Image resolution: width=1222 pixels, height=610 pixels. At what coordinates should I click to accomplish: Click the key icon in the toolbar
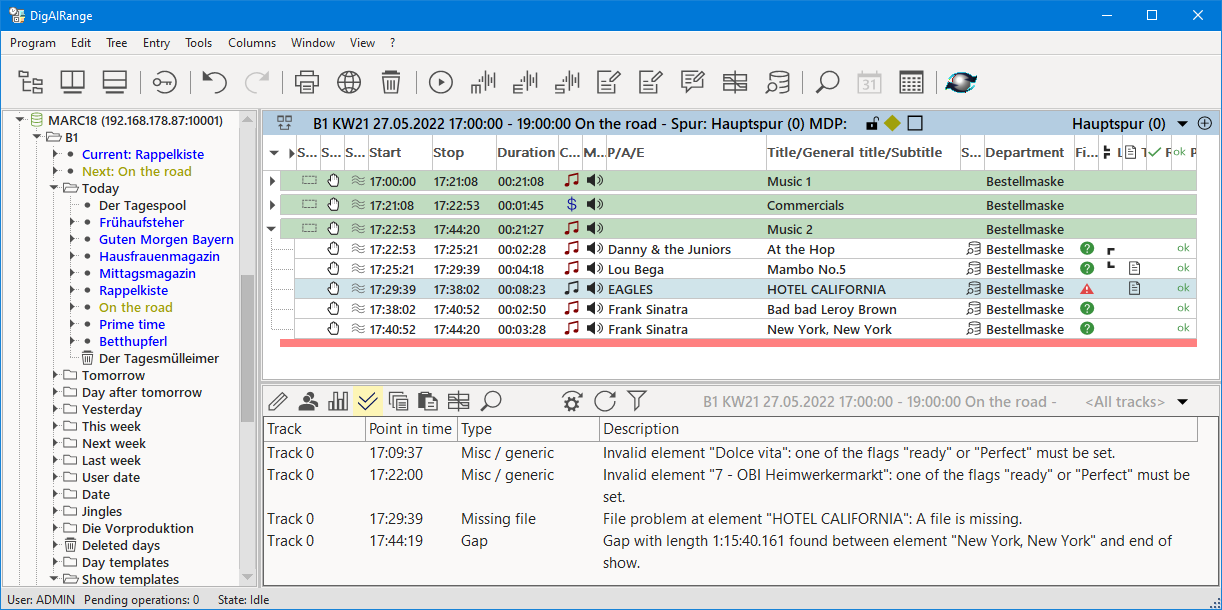(x=164, y=82)
